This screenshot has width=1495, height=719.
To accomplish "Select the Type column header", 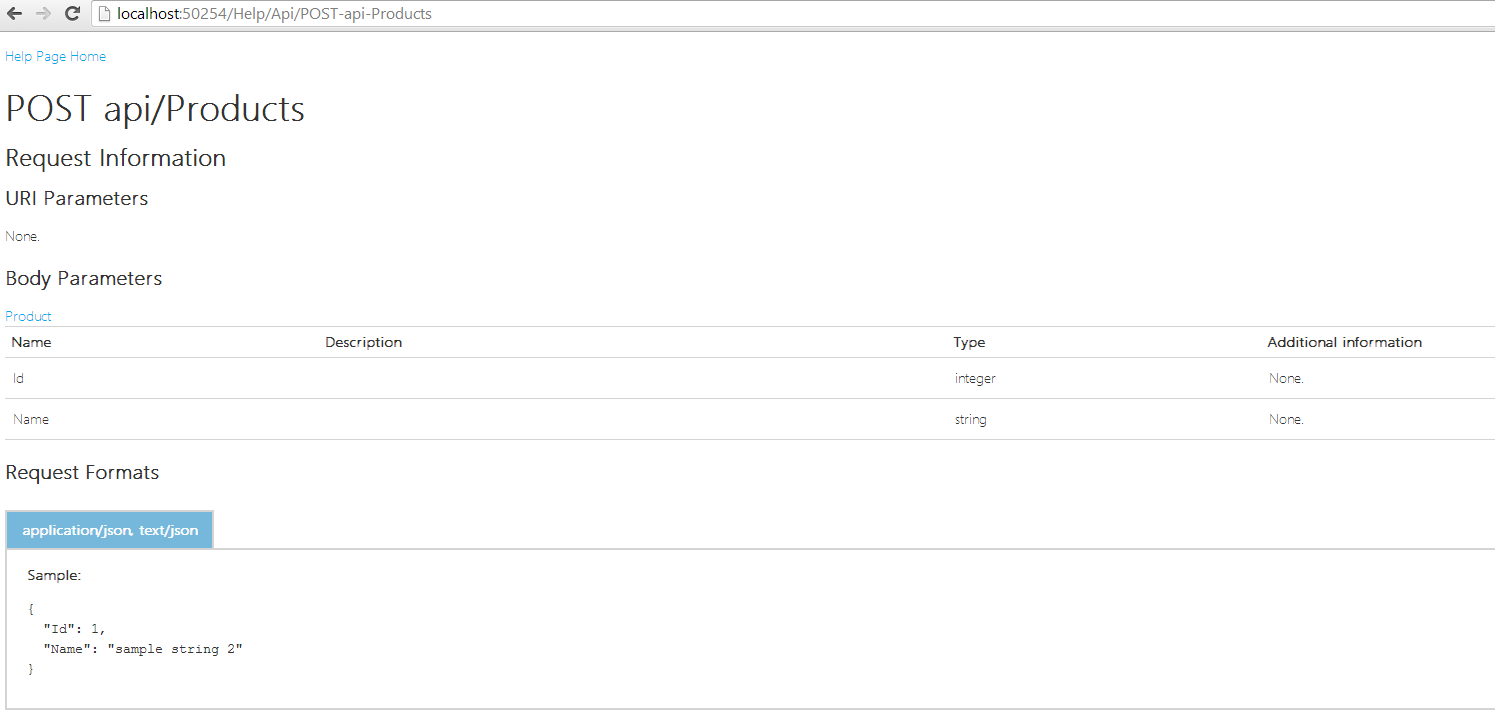I will [969, 342].
